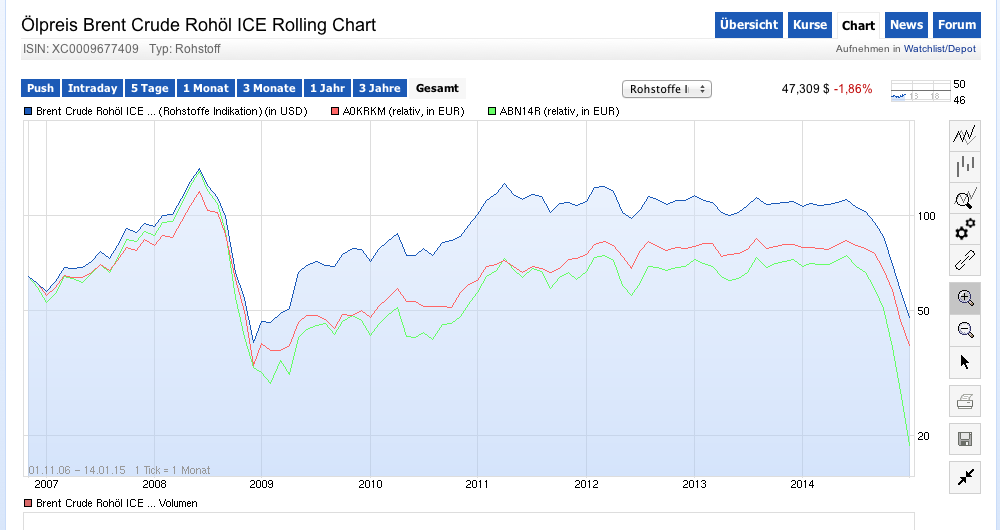Switch to the bar chart type icon

[964, 167]
